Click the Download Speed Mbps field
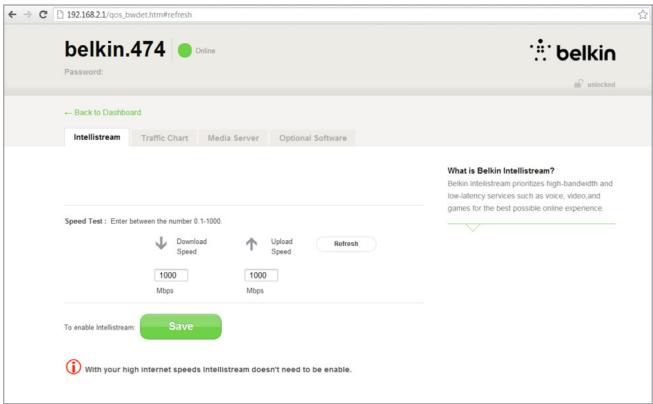Image resolution: width=653 pixels, height=404 pixels. pyautogui.click(x=171, y=275)
